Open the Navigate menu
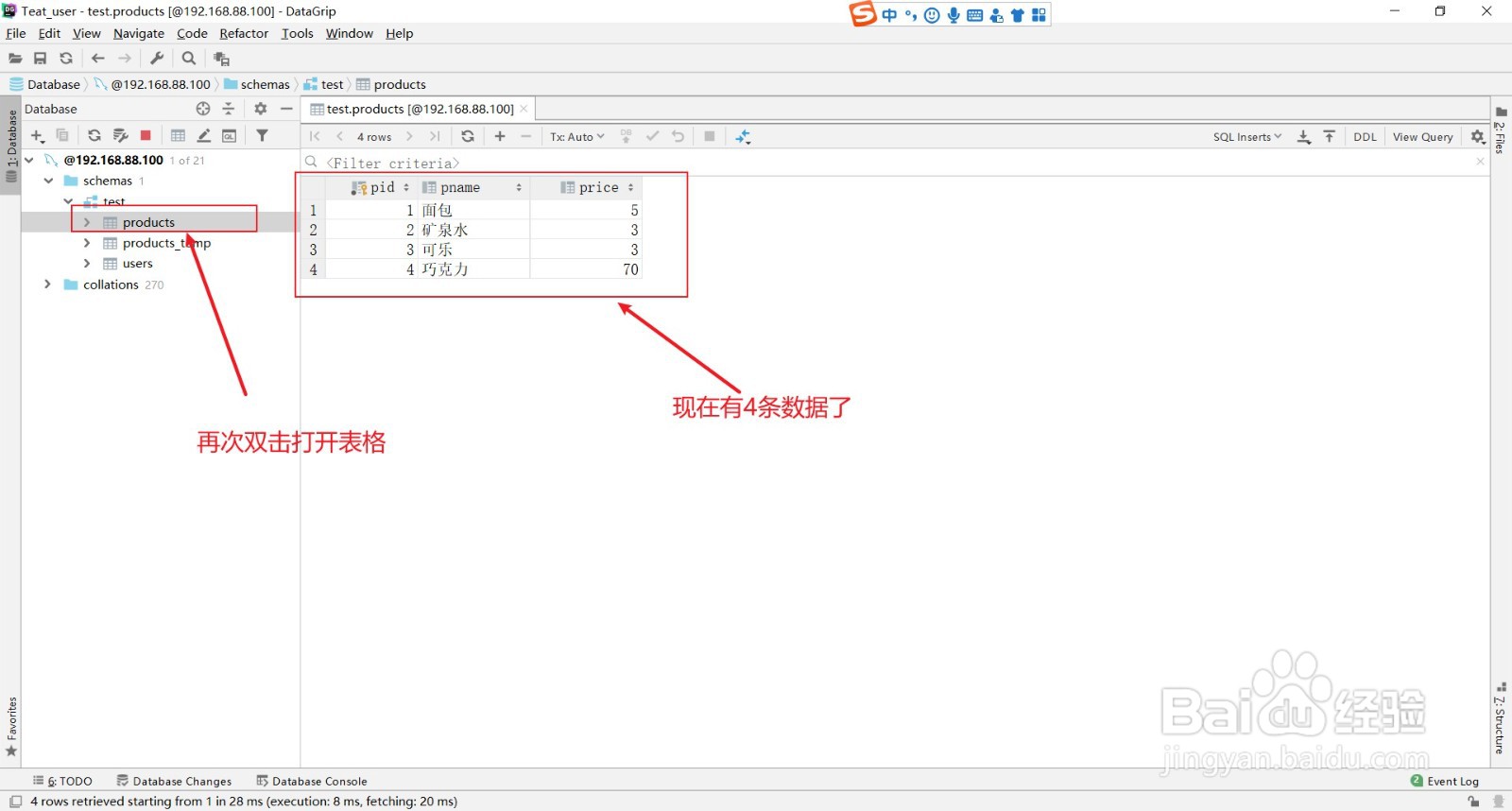 (x=139, y=33)
